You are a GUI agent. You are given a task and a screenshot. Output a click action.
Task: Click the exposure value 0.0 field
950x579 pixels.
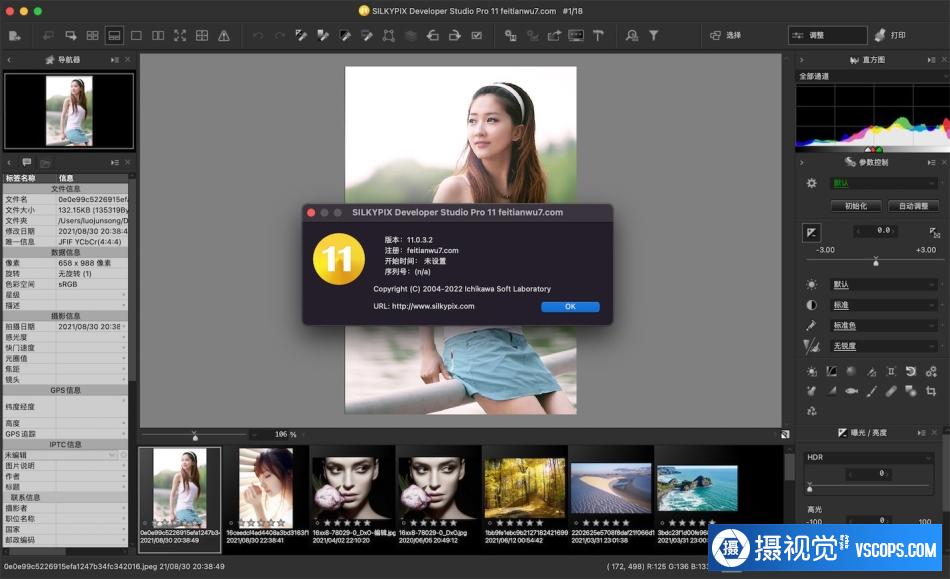(876, 231)
